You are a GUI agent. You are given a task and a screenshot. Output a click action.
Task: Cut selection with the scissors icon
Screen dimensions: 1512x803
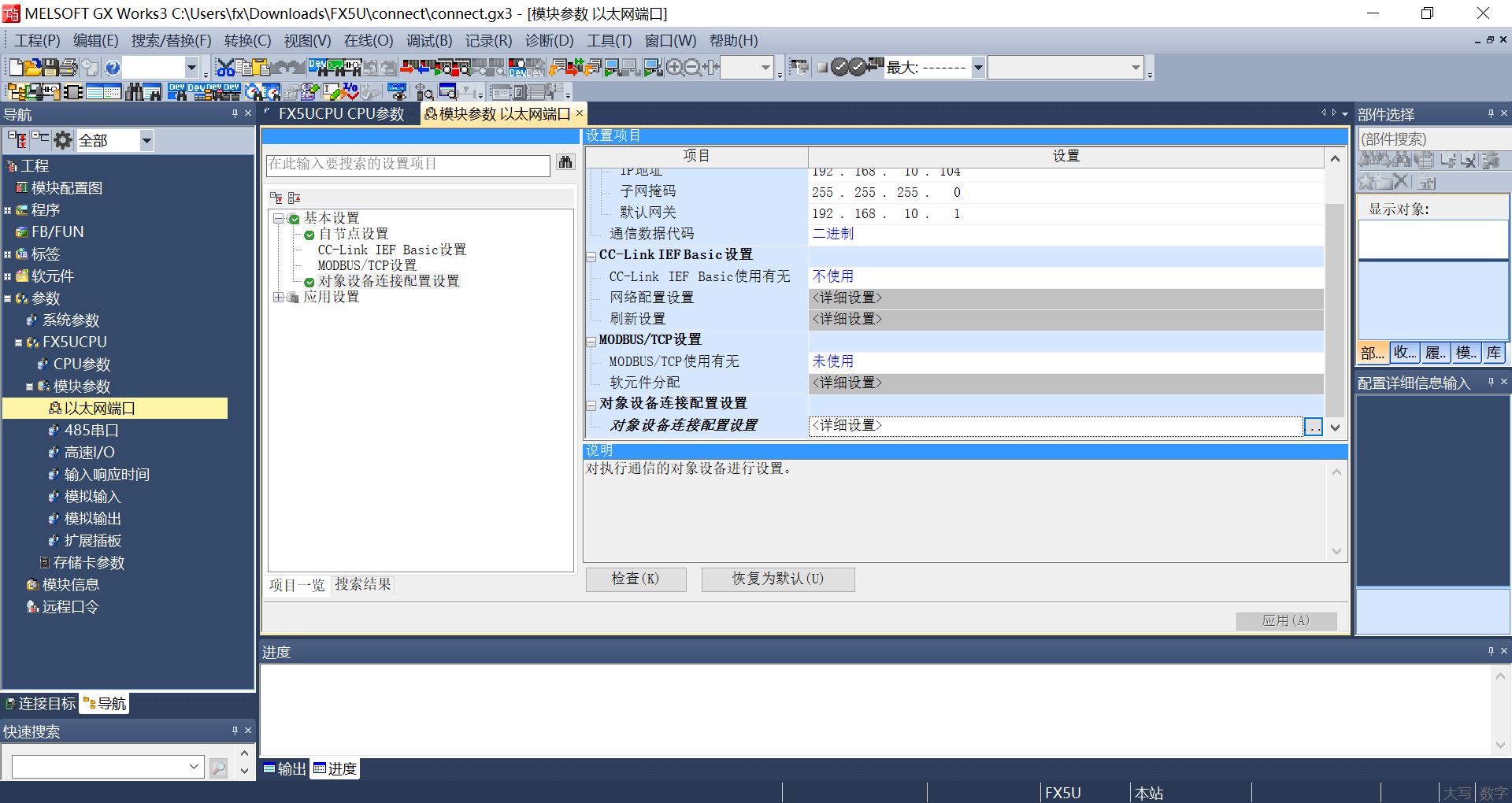click(225, 67)
